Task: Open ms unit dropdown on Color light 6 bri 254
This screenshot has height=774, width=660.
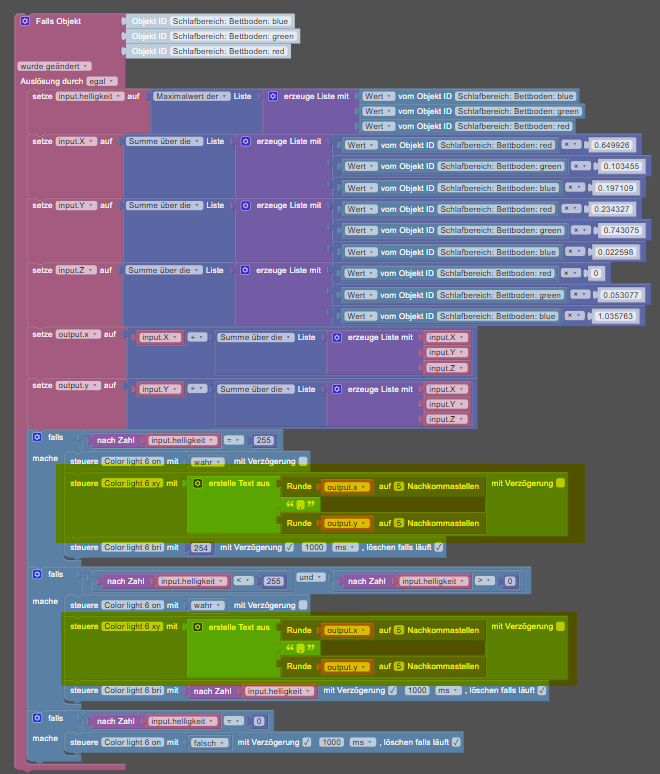Action: coord(345,547)
